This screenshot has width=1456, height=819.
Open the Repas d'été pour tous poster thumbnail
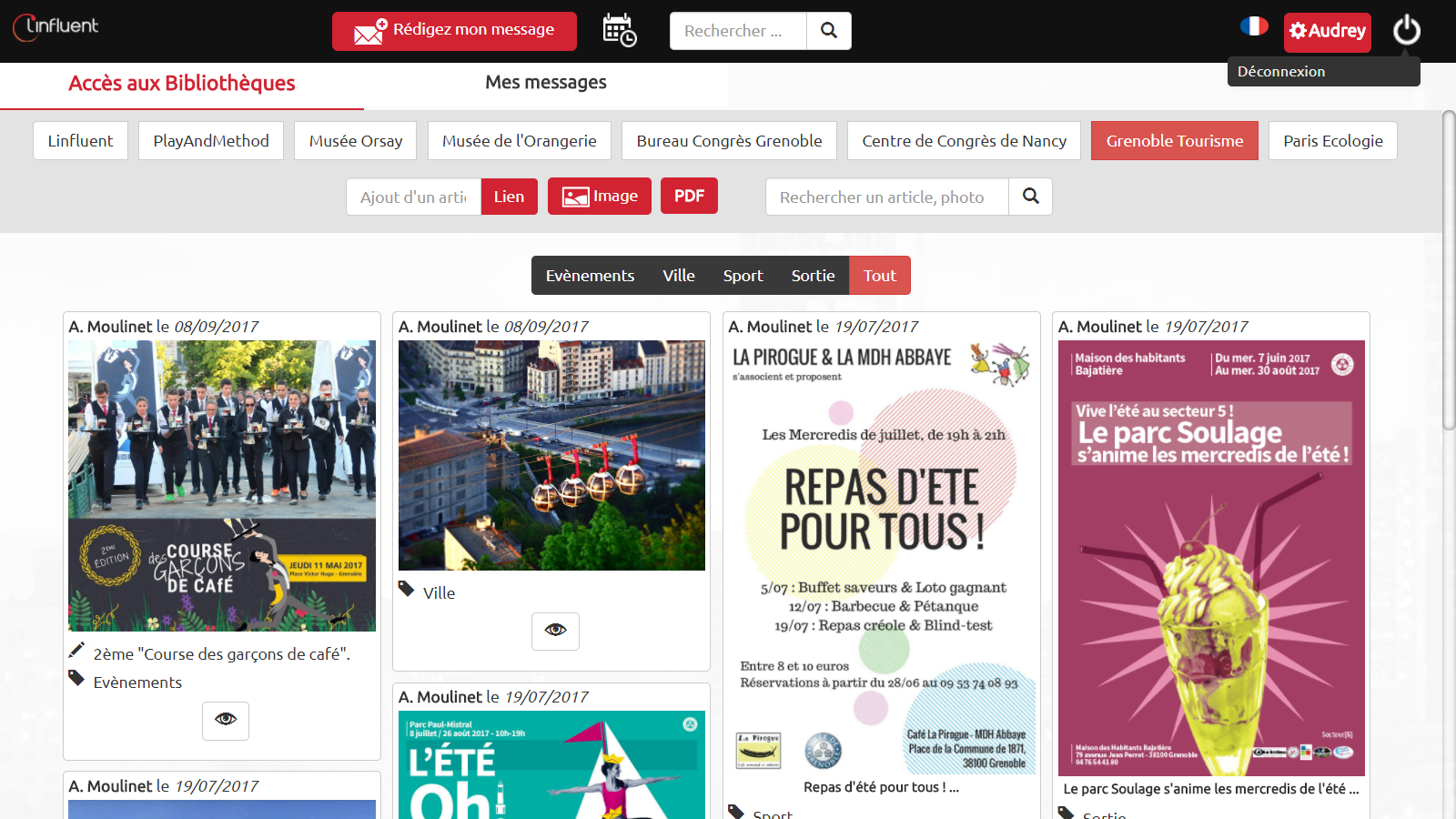point(882,557)
